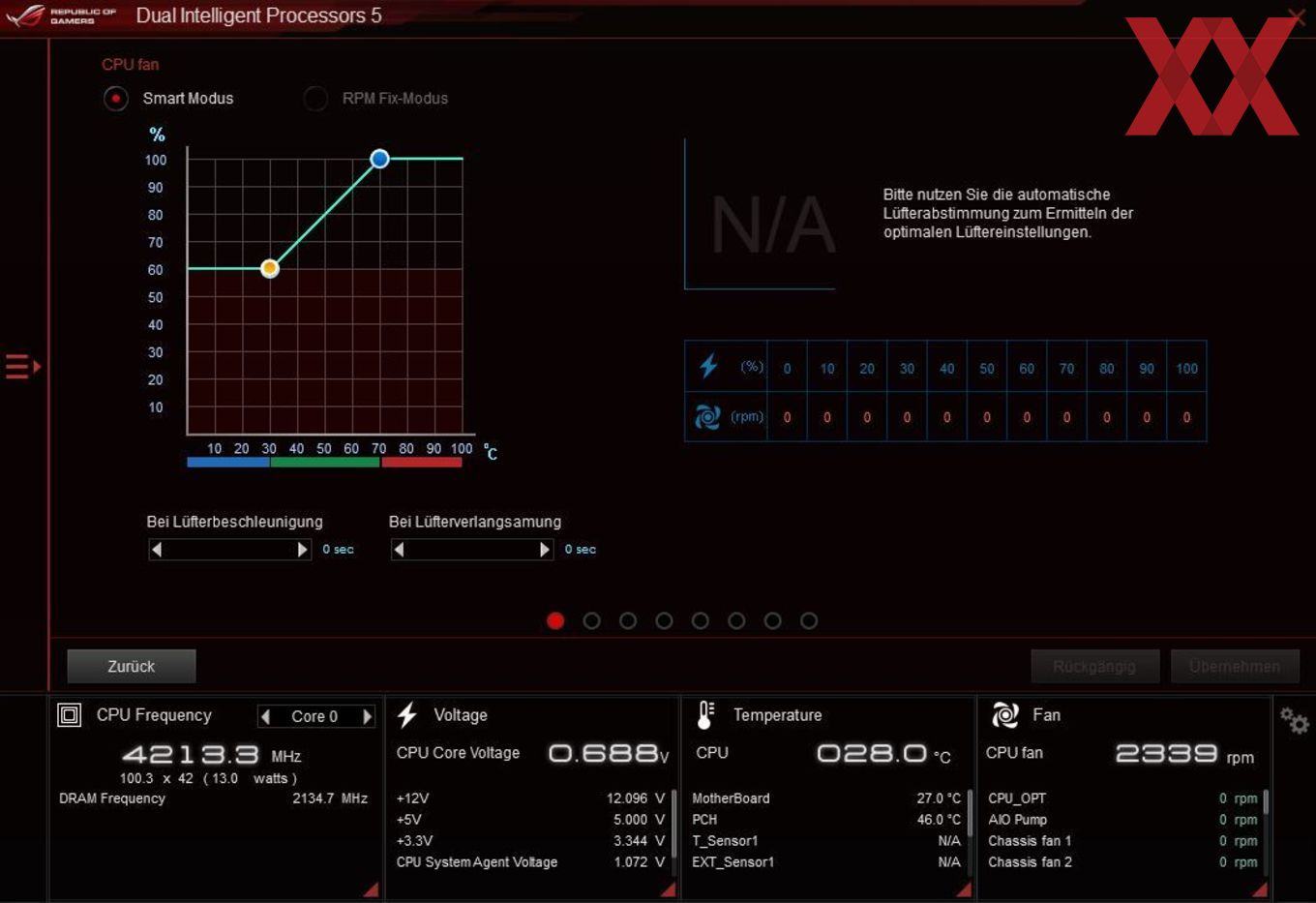Go to the fourth page dot
The image size is (1316, 903).
click(664, 621)
